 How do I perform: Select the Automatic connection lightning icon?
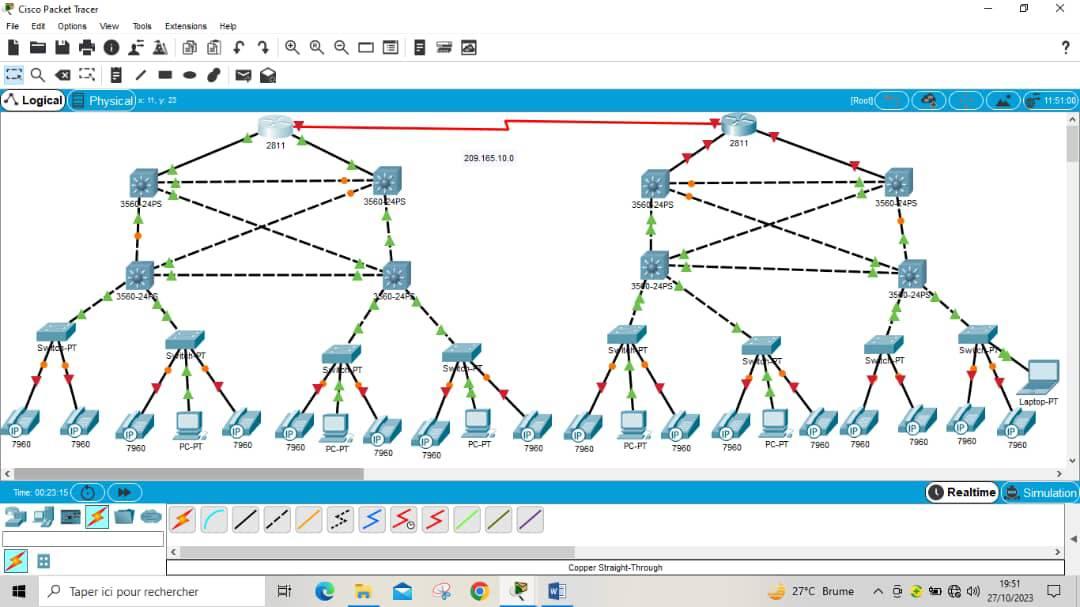tap(183, 519)
